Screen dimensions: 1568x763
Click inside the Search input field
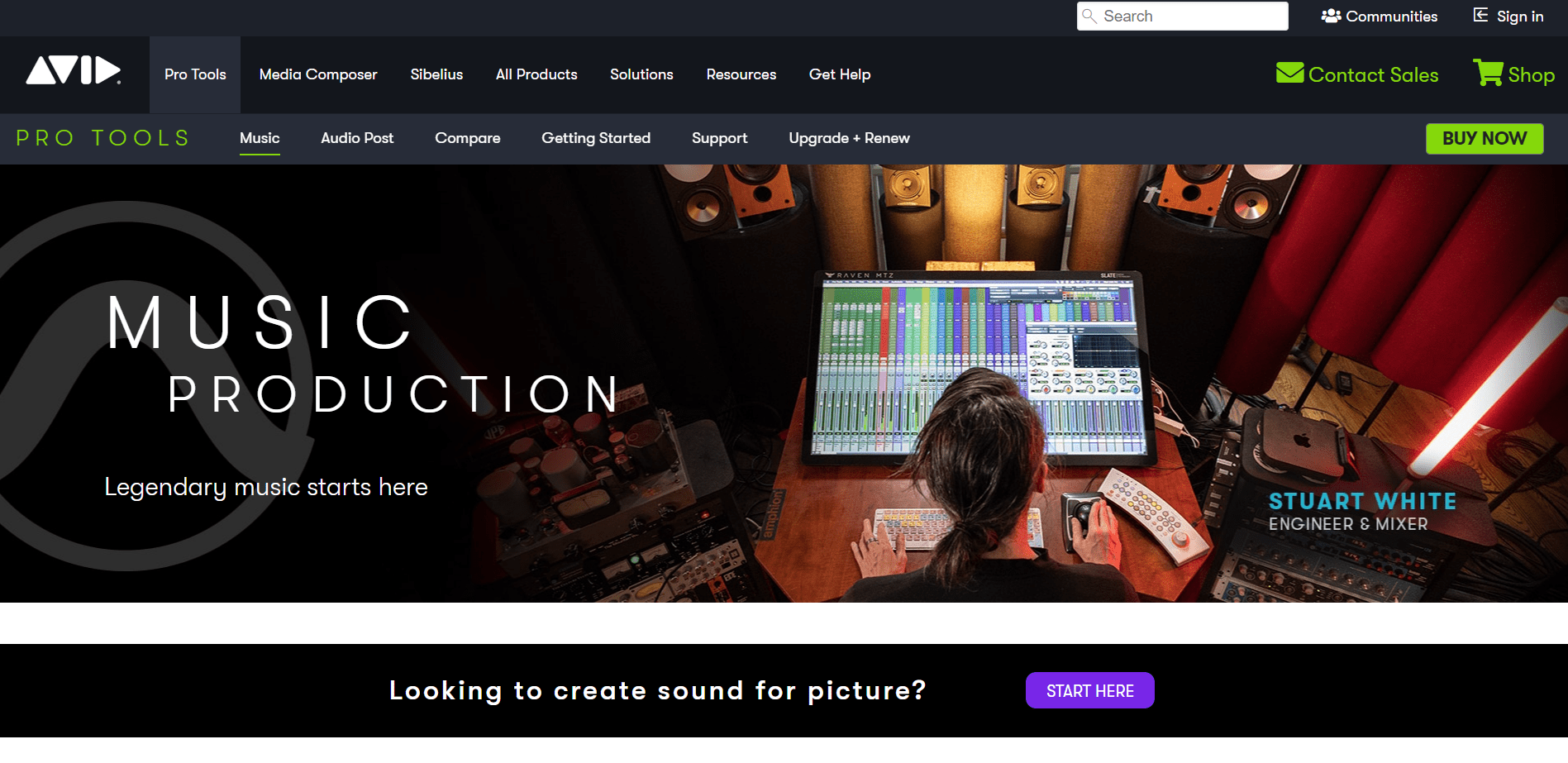click(x=1182, y=16)
